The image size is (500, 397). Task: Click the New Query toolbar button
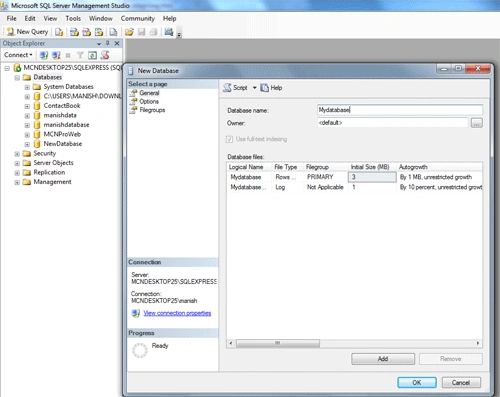(27, 32)
